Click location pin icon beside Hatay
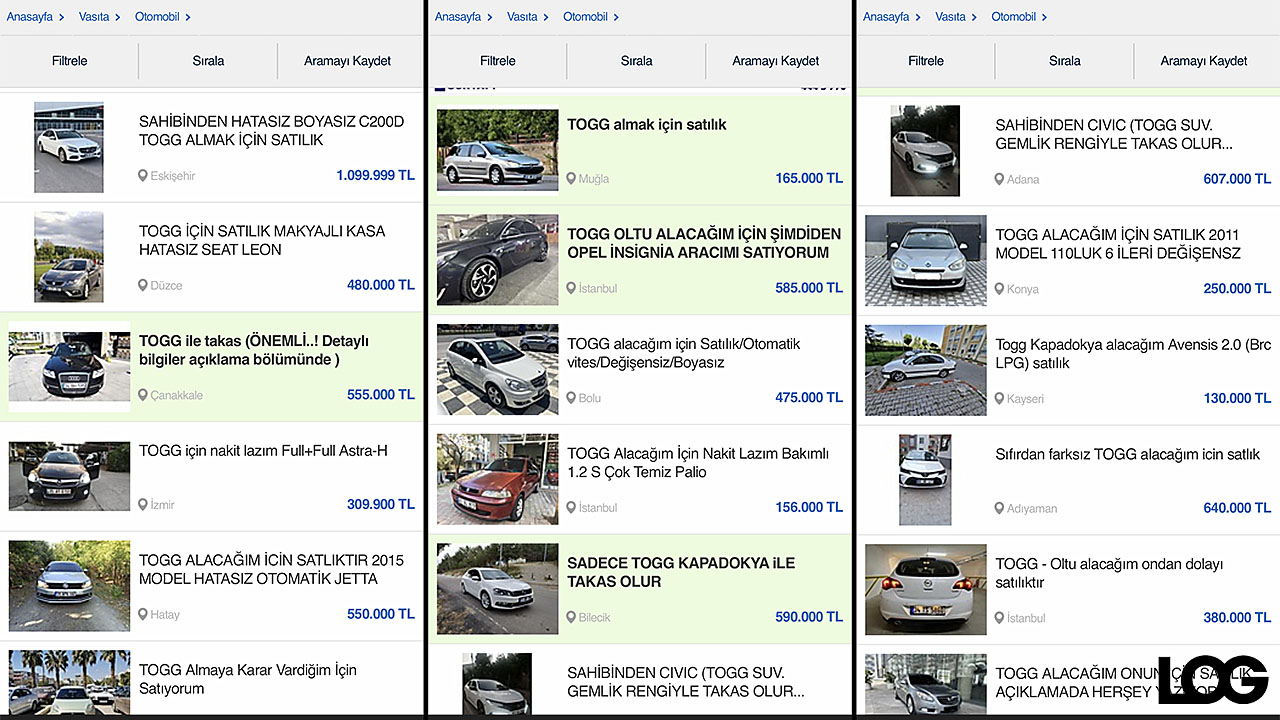 tap(143, 614)
